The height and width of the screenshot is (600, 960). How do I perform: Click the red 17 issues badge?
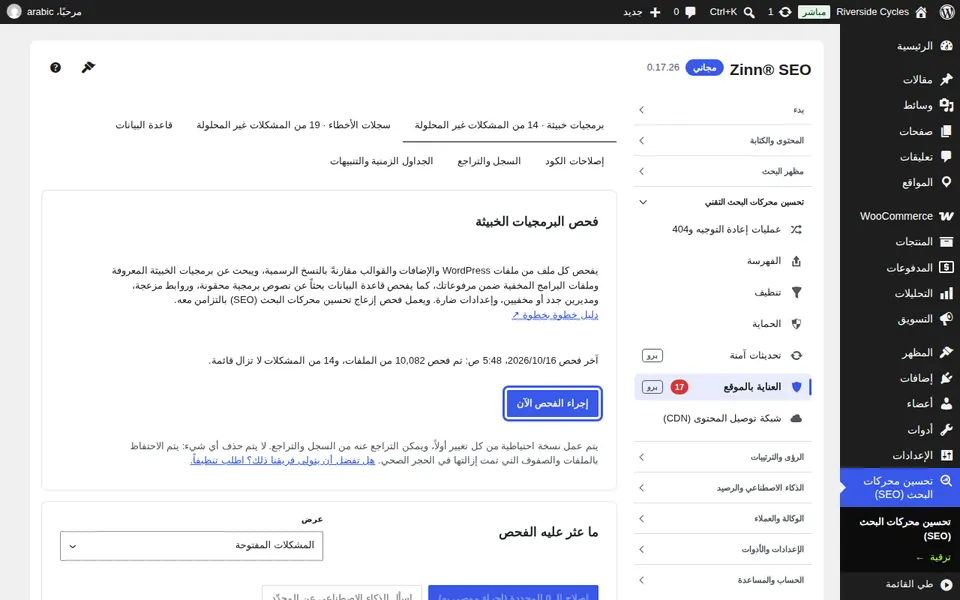pos(679,387)
